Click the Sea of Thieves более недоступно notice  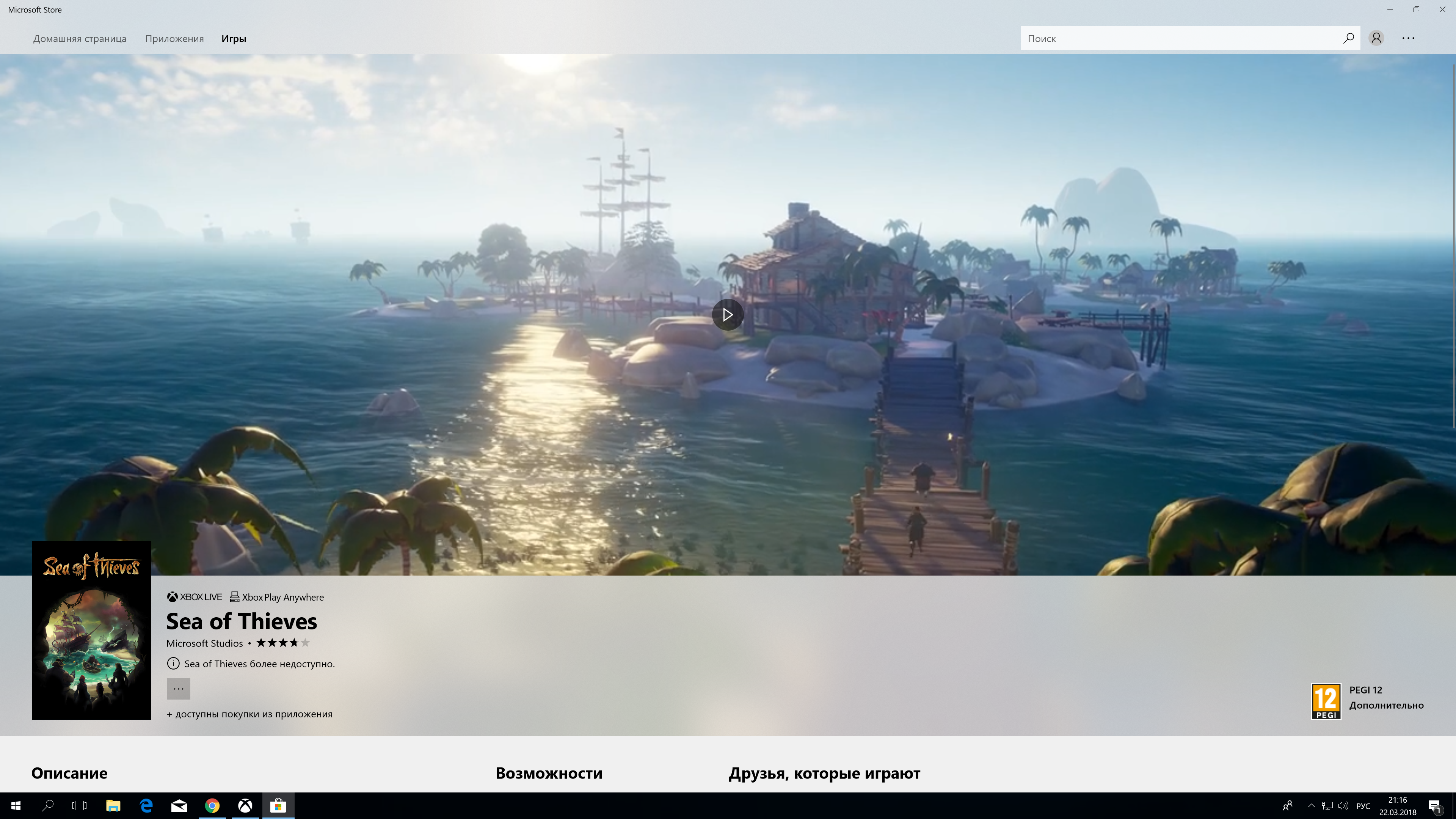tap(259, 664)
